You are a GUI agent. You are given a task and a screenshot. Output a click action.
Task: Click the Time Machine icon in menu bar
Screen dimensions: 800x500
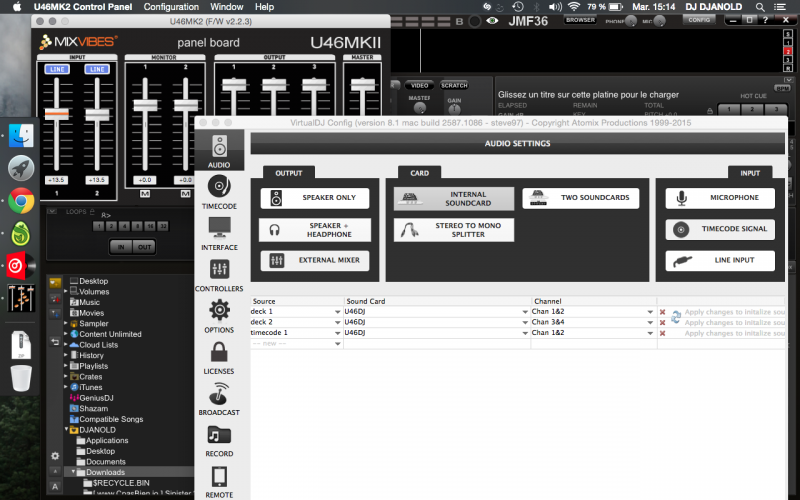(x=518, y=7)
